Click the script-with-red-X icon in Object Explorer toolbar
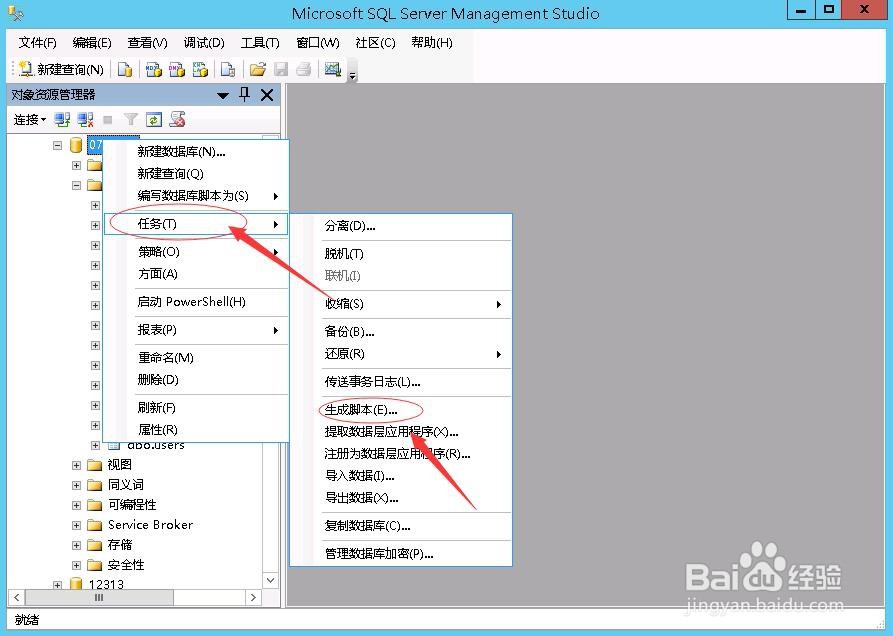The image size is (893, 636). point(177,120)
